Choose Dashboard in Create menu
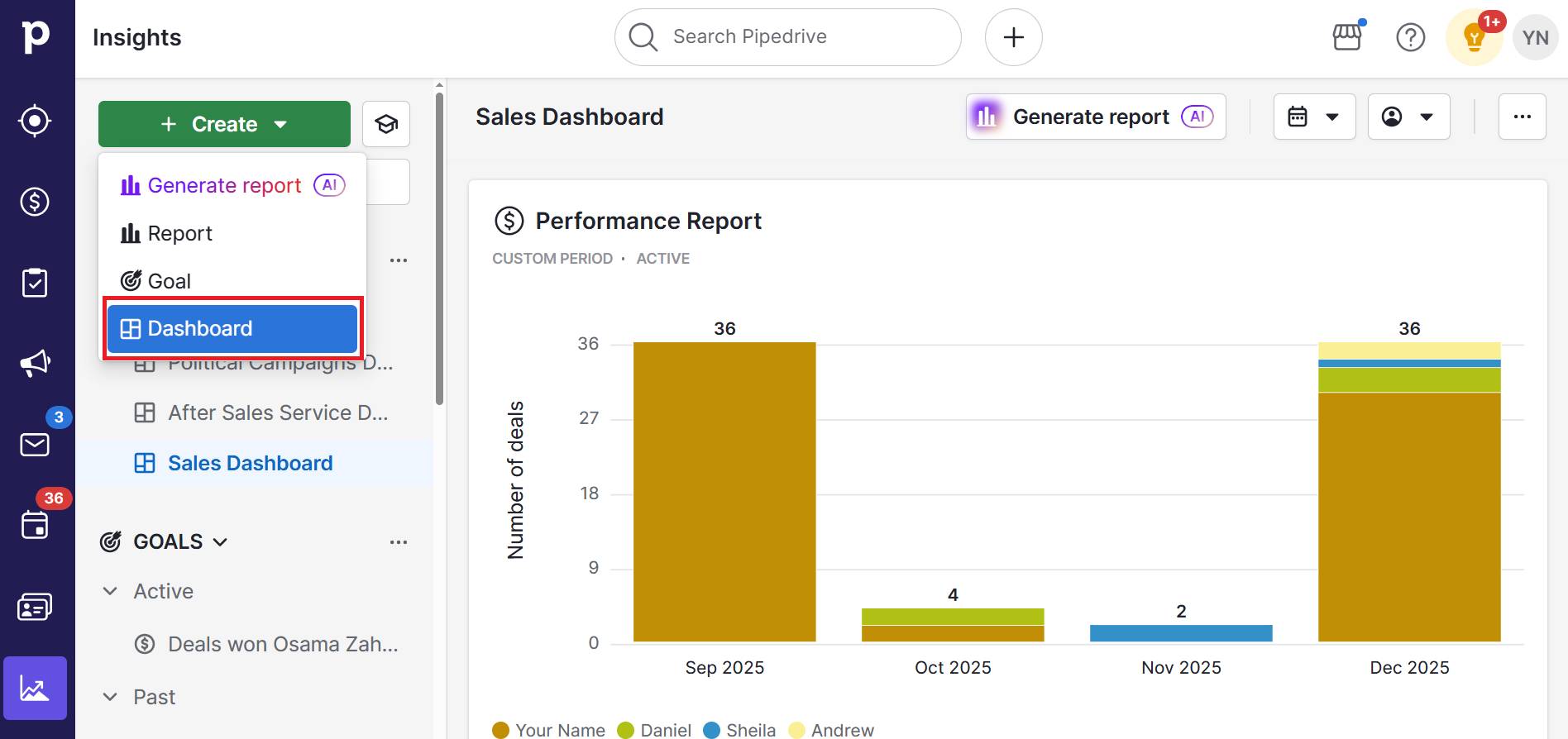Viewport: 1568px width, 739px height. click(232, 329)
